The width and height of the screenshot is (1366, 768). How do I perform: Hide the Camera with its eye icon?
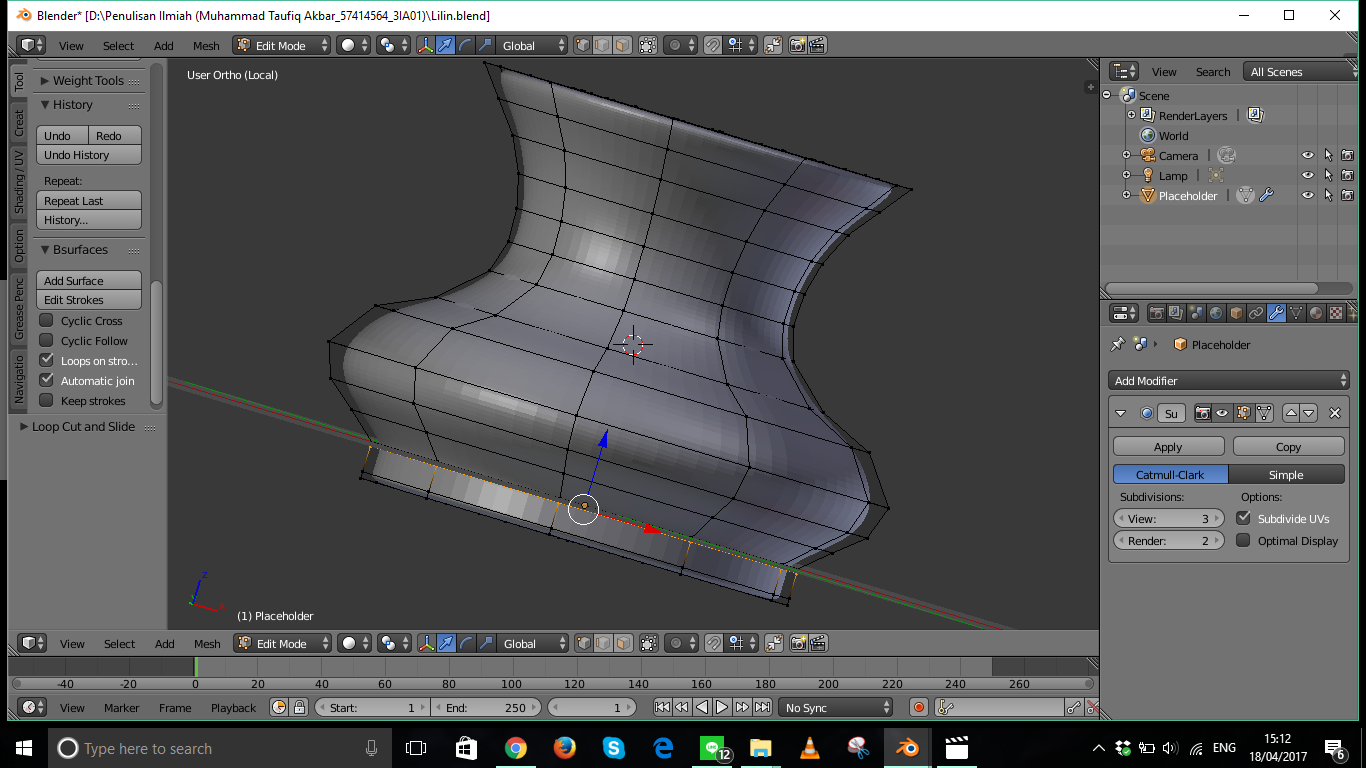coord(1307,155)
